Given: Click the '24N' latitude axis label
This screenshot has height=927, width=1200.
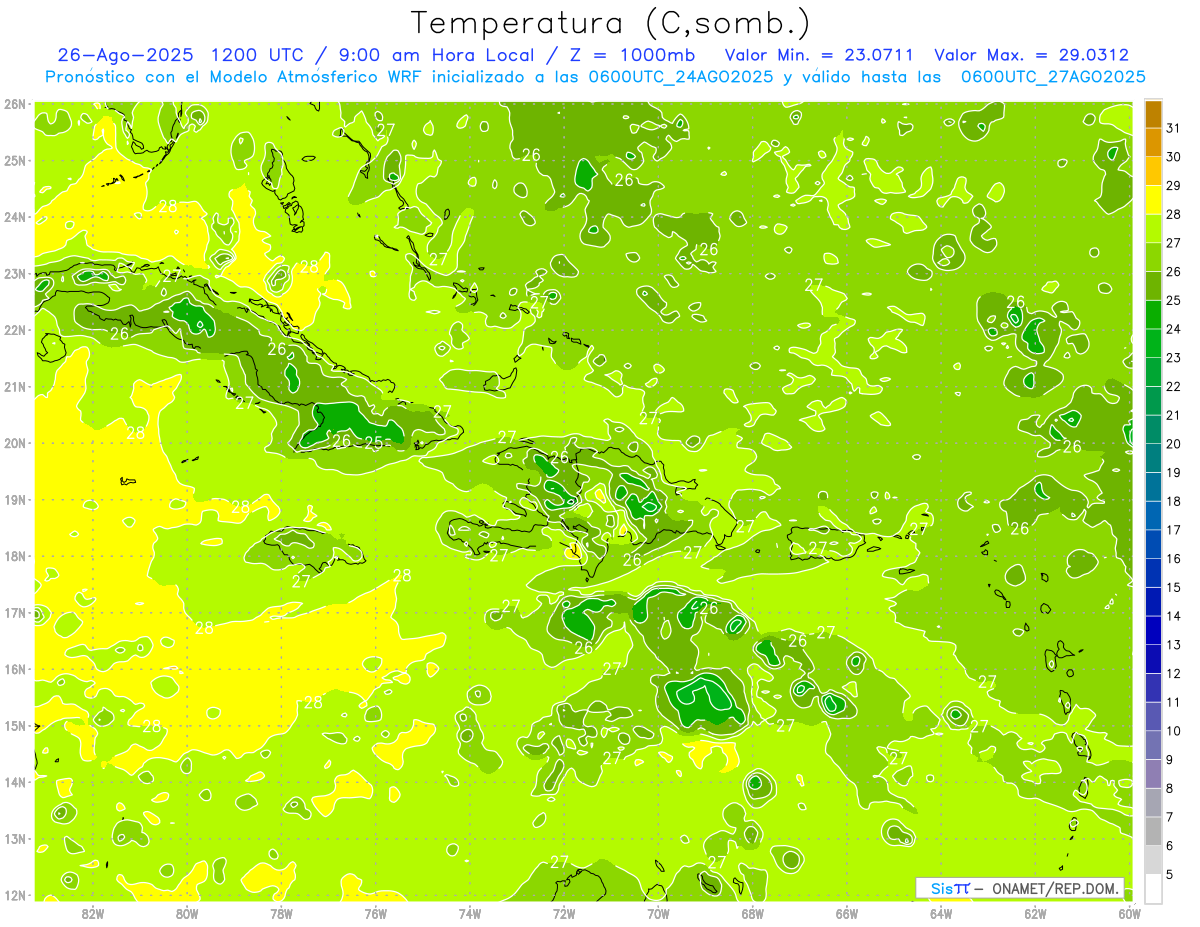Looking at the screenshot, I should pyautogui.click(x=14, y=217).
